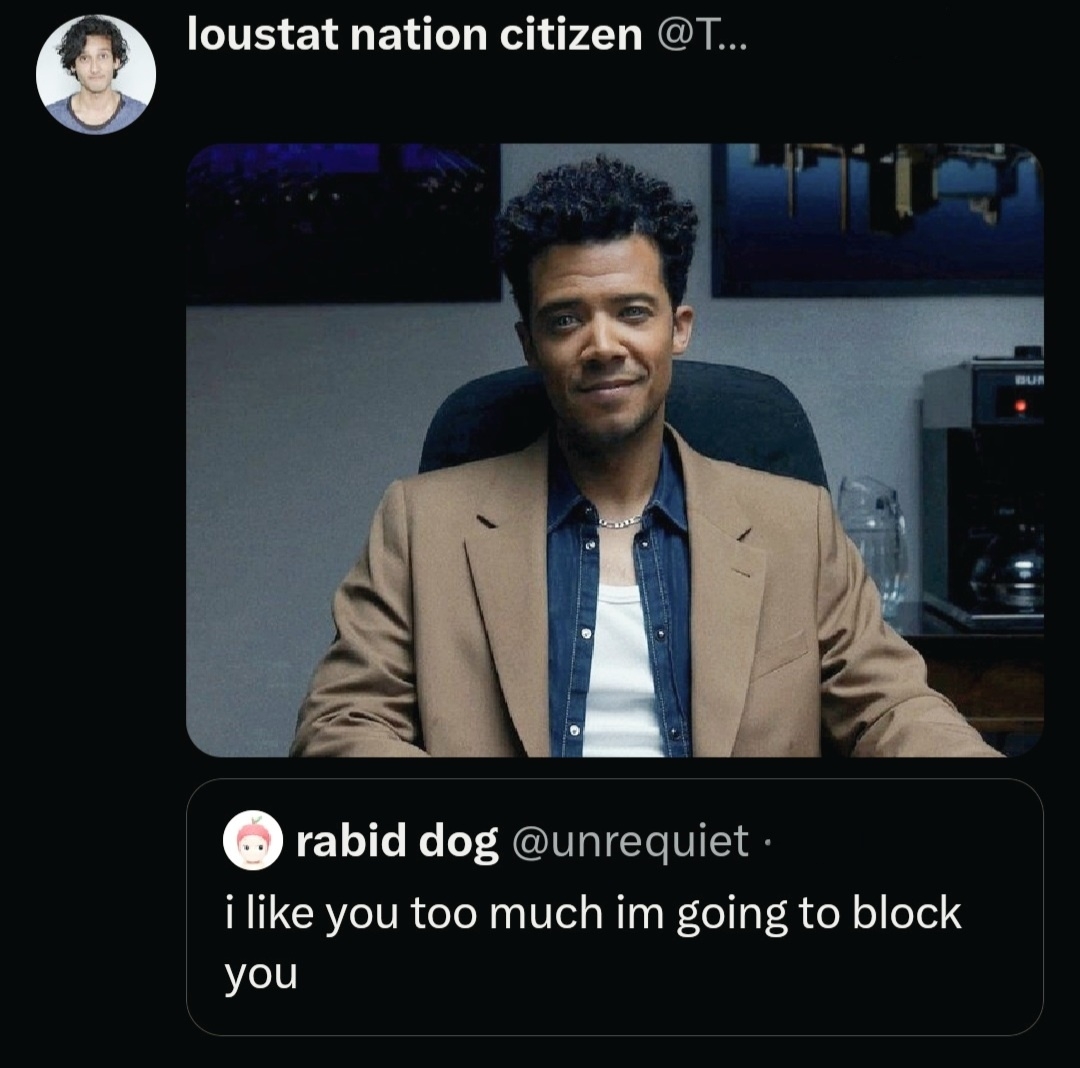Open the tweet author's profile avatar
This screenshot has width=1080, height=1068.
click(96, 74)
